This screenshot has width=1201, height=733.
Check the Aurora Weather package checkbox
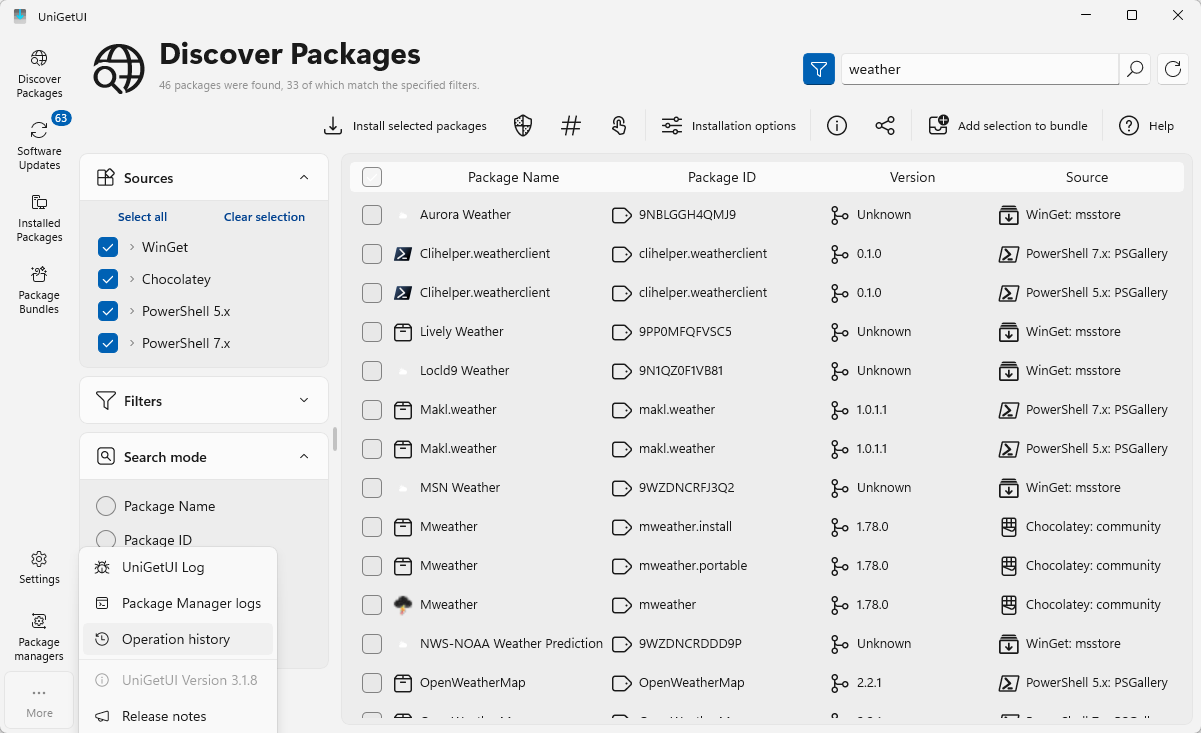coord(371,214)
